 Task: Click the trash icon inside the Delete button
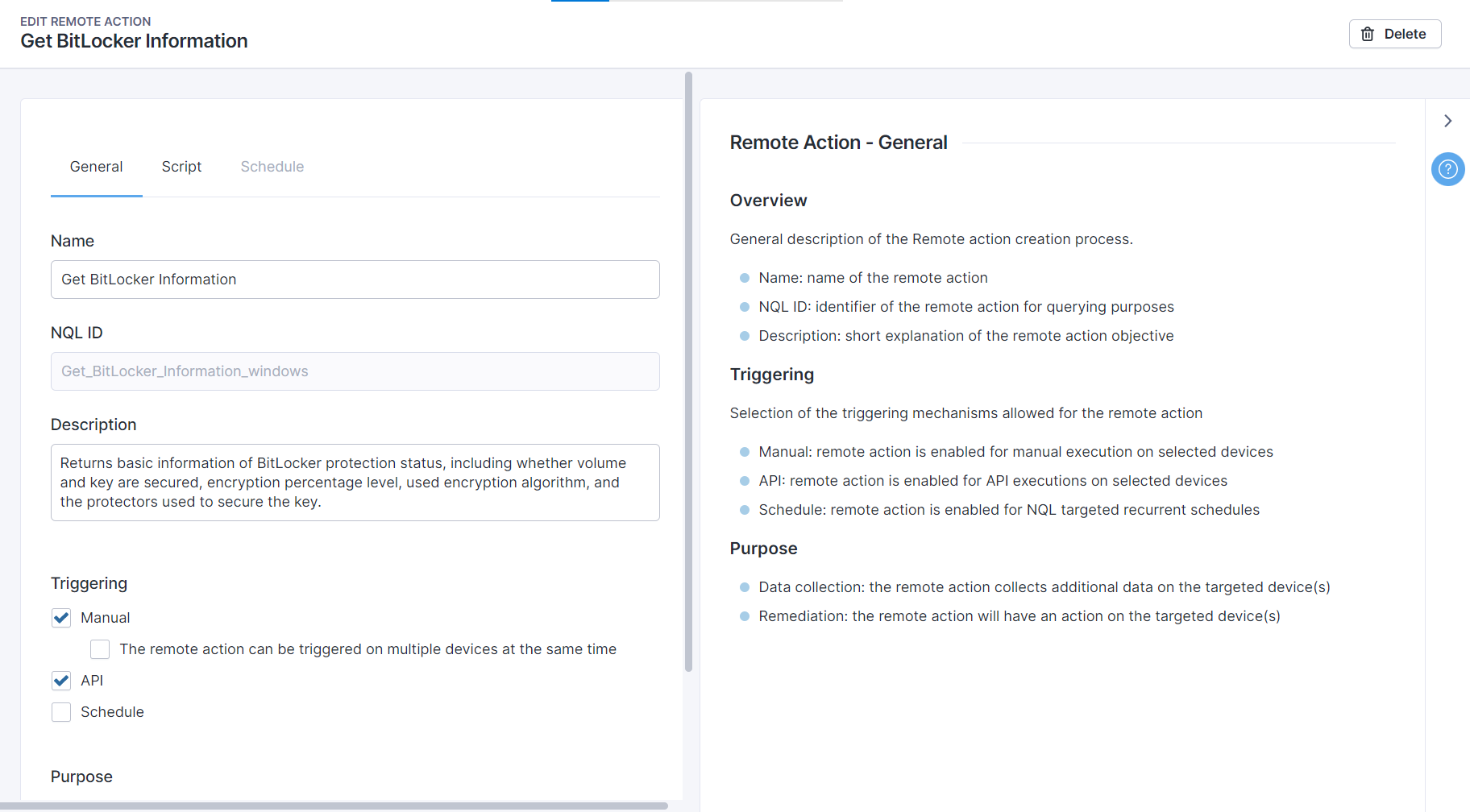coord(1368,34)
